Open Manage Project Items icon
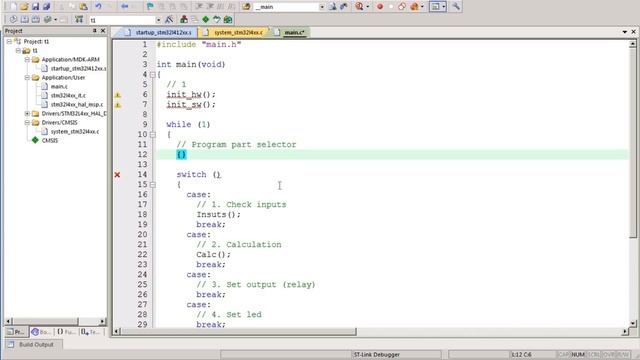 184,20
